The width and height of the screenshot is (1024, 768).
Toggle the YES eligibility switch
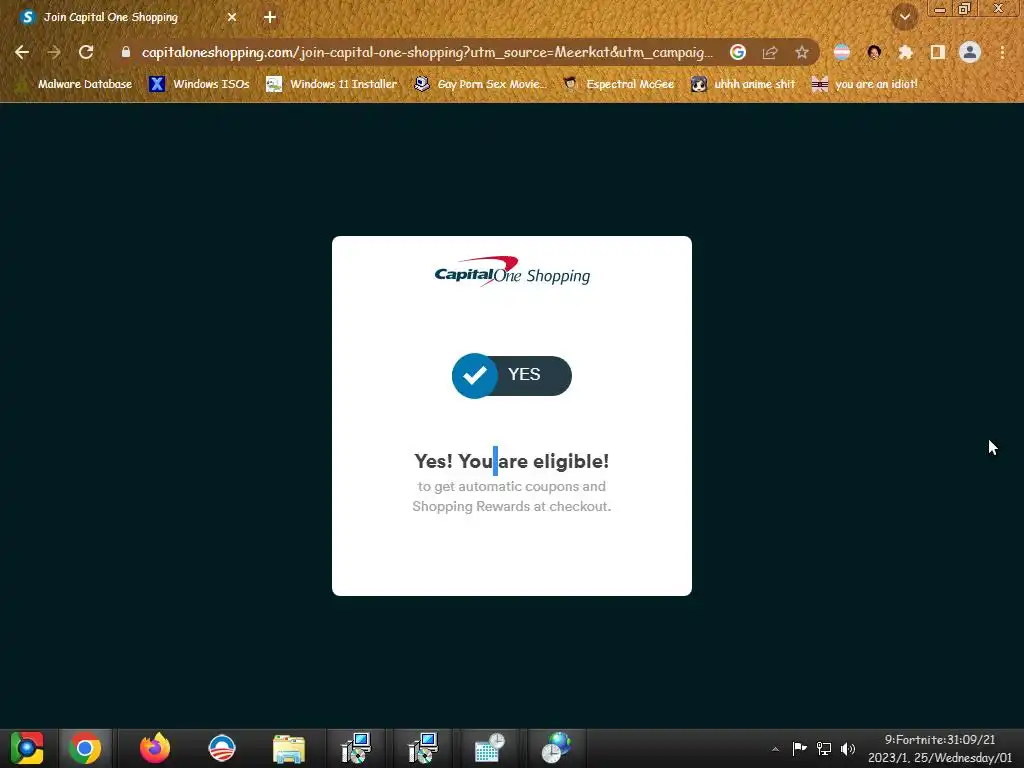[512, 376]
